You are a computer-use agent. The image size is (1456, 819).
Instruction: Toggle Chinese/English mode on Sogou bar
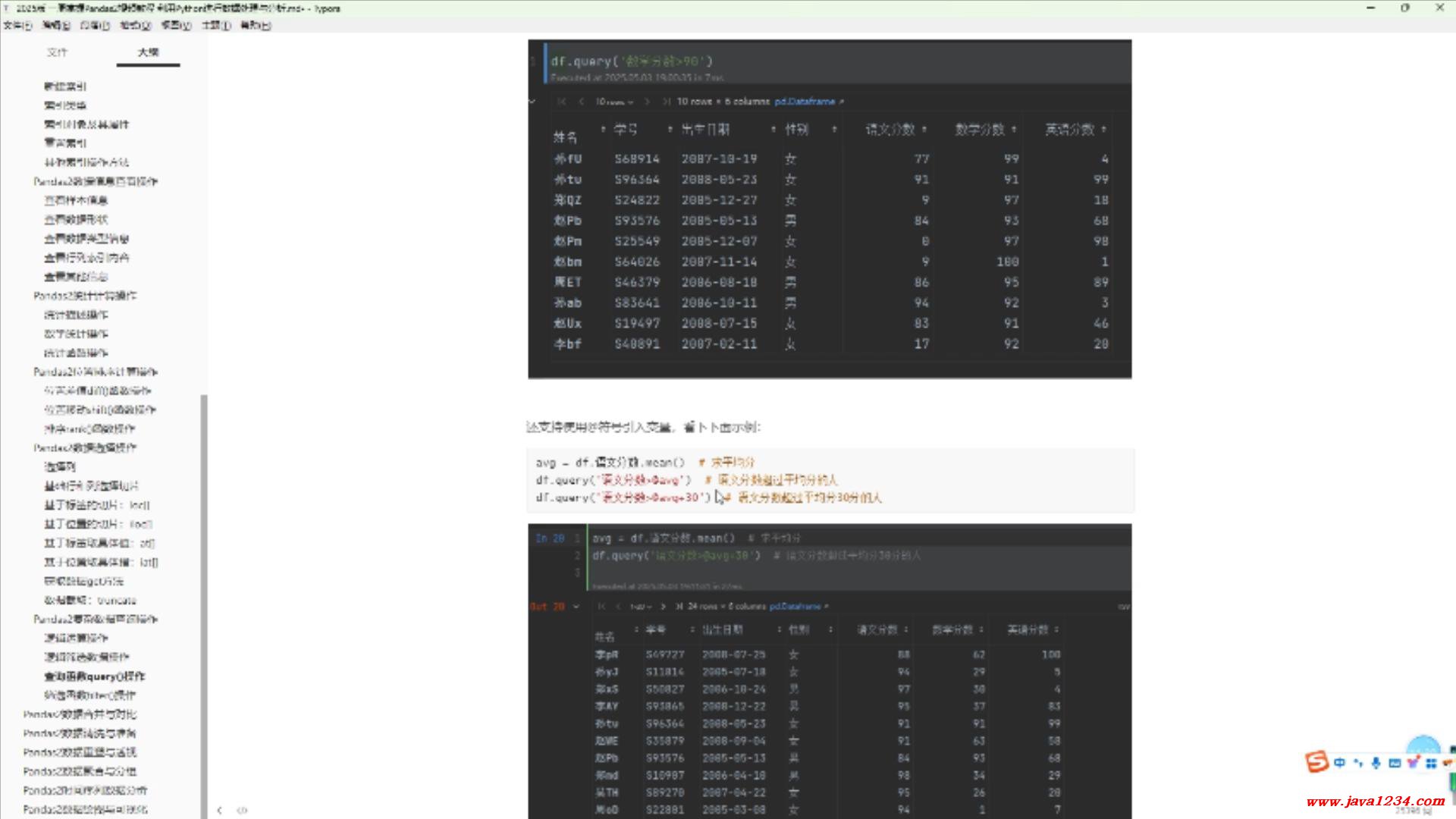[1340, 763]
